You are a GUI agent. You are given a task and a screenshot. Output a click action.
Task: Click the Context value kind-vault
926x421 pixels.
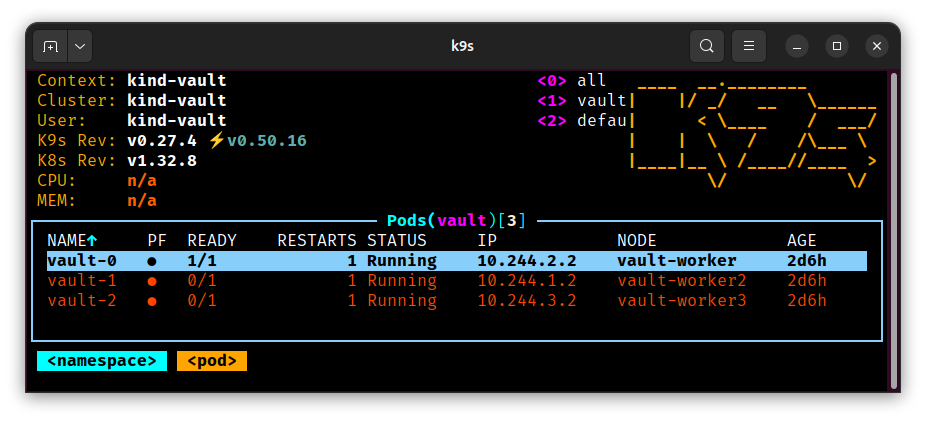[177, 81]
